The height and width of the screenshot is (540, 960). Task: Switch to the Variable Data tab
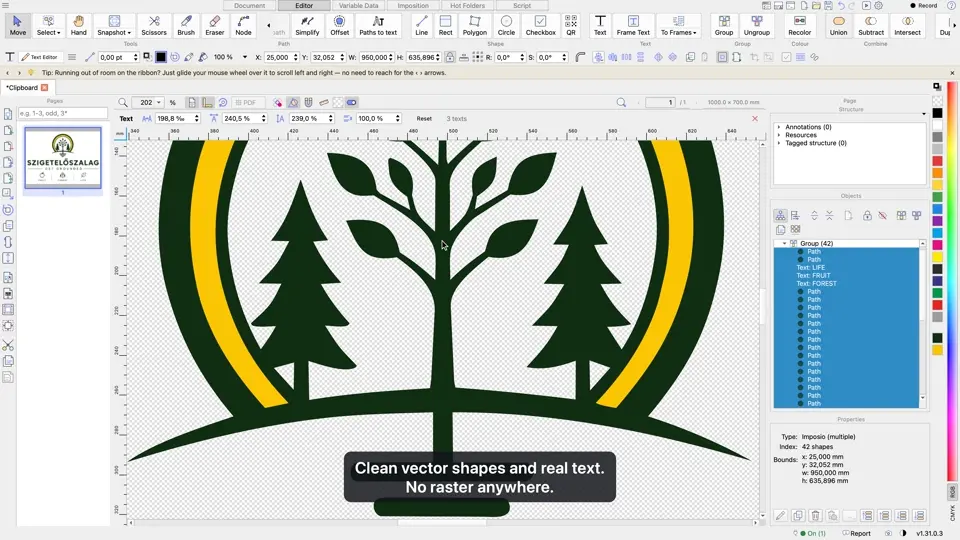pyautogui.click(x=359, y=6)
